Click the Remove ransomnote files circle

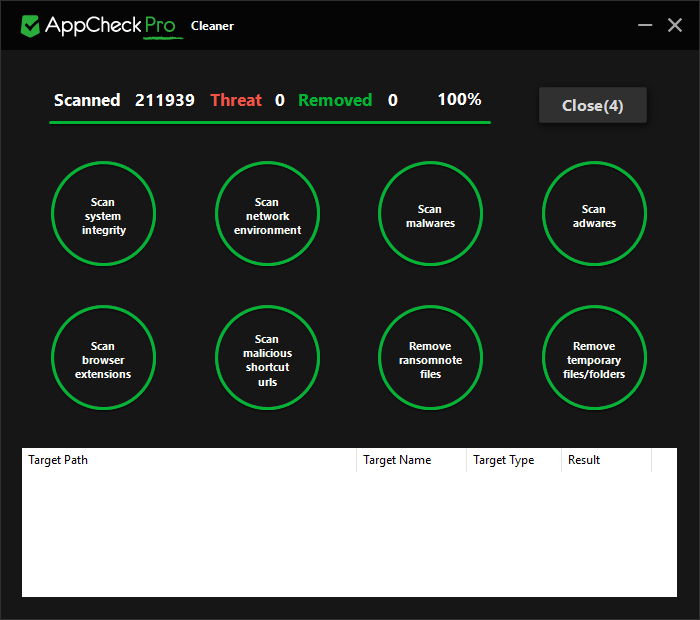tap(430, 359)
